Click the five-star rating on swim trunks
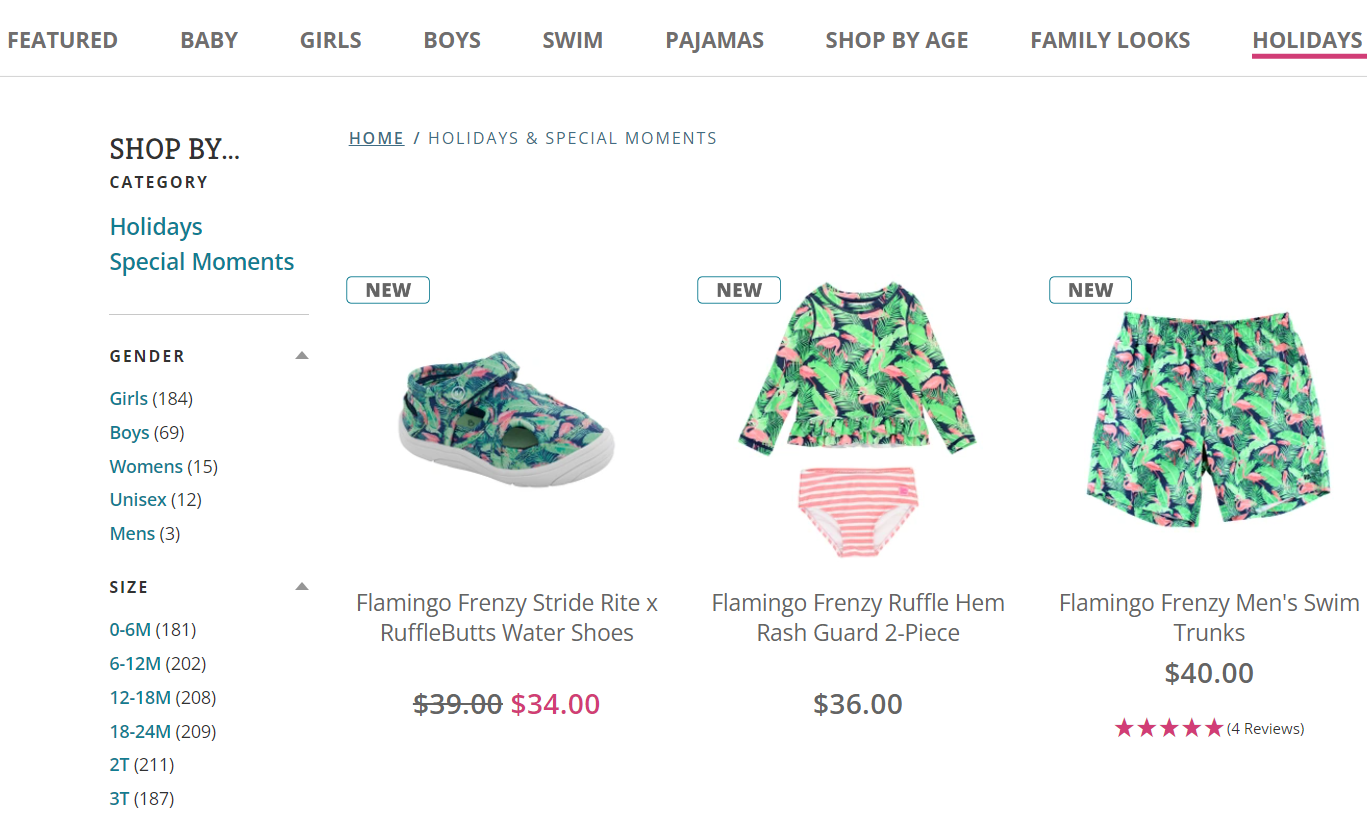This screenshot has height=821, width=1367. pyautogui.click(x=1169, y=729)
